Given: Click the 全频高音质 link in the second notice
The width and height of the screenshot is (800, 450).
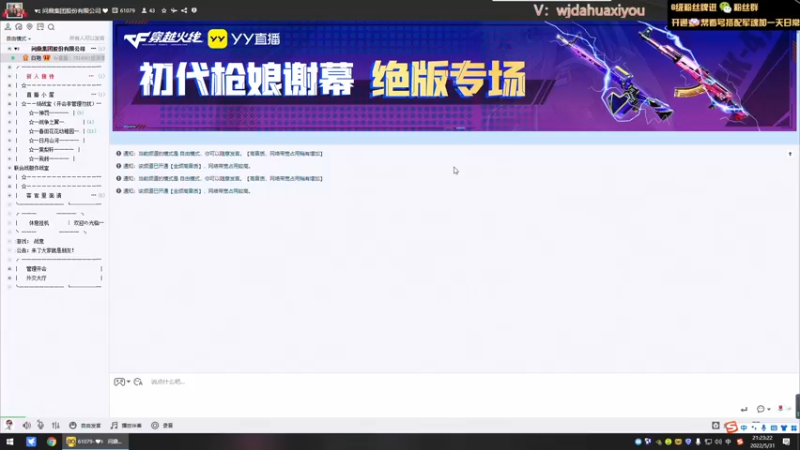Looking at the screenshot, I should pos(186,166).
